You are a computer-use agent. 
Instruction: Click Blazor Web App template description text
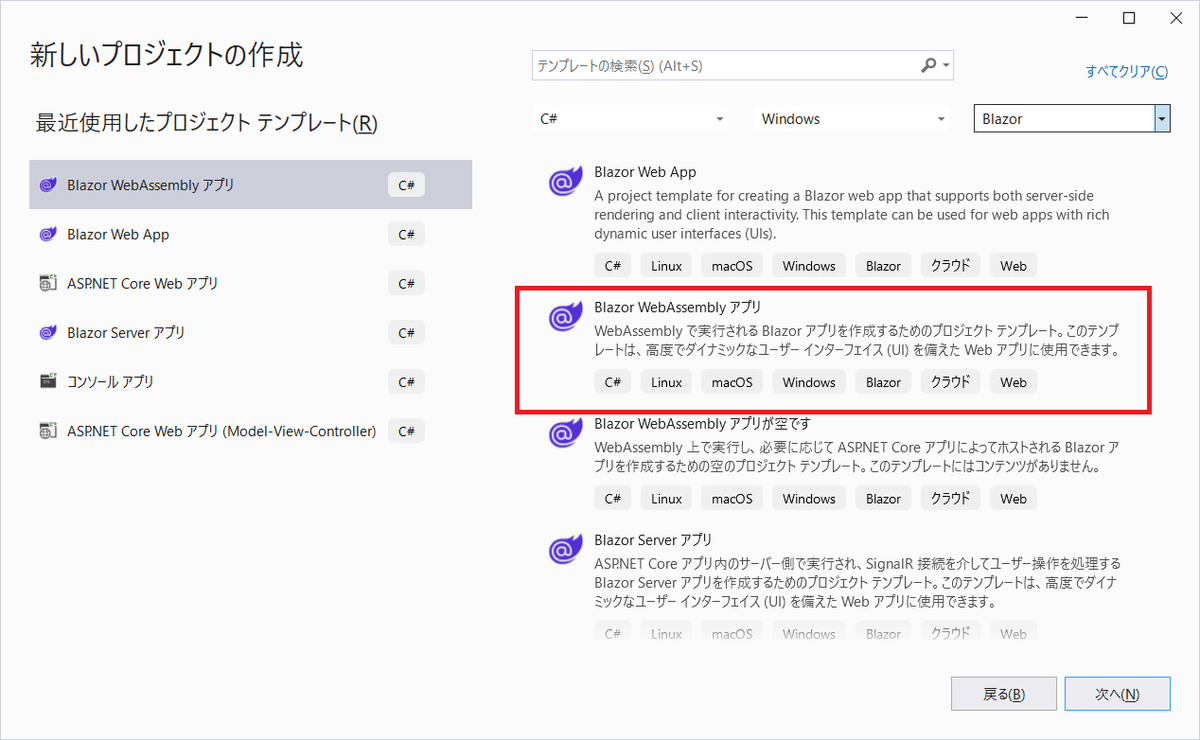pos(852,215)
